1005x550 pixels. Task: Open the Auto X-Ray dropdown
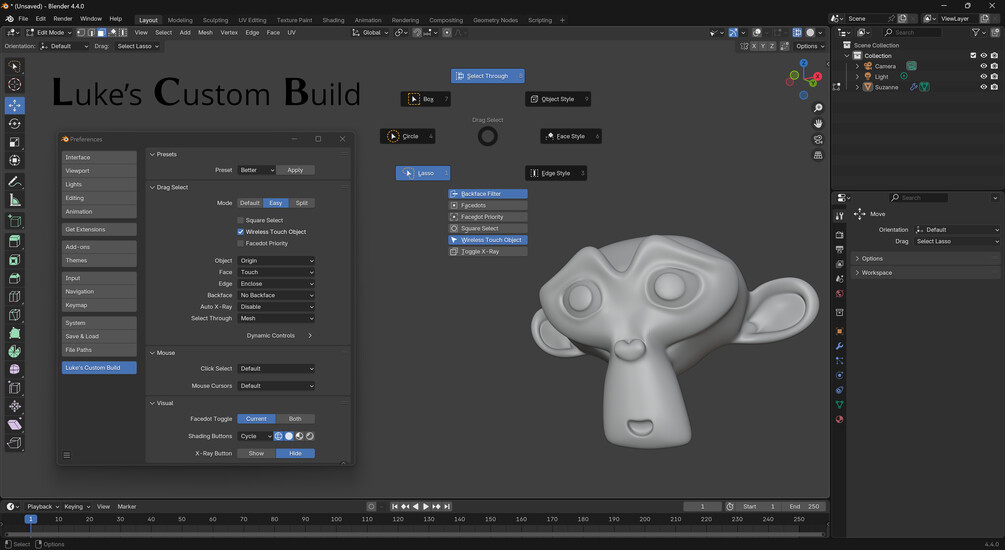tap(276, 306)
